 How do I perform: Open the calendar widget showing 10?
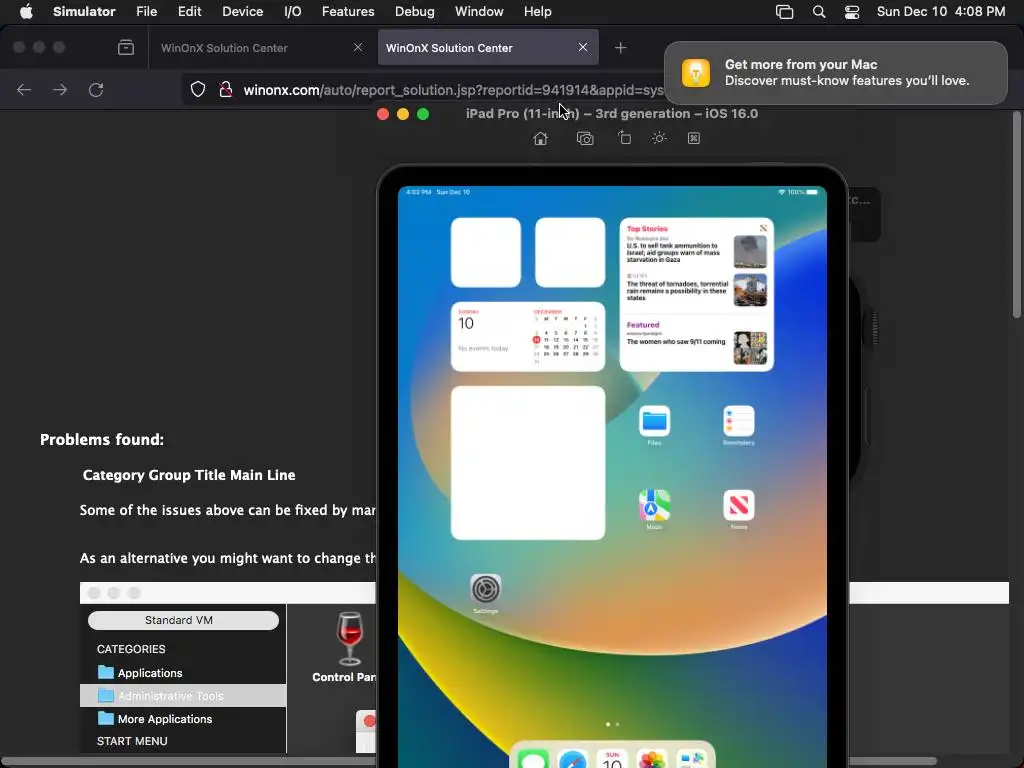pos(528,337)
